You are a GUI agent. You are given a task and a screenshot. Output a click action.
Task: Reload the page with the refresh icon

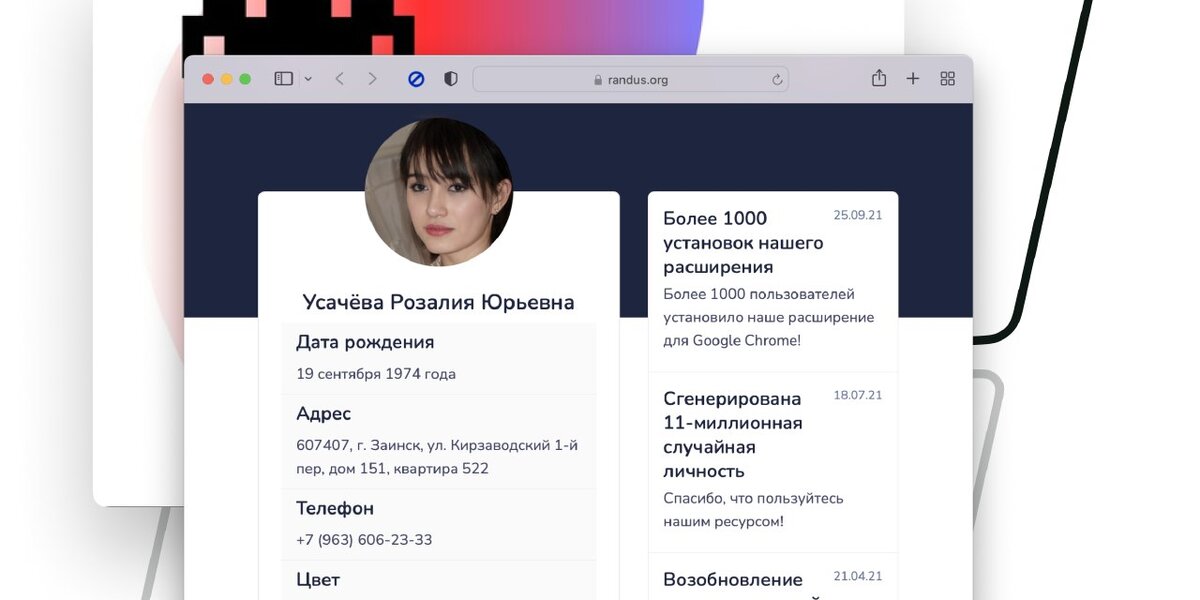click(x=777, y=80)
